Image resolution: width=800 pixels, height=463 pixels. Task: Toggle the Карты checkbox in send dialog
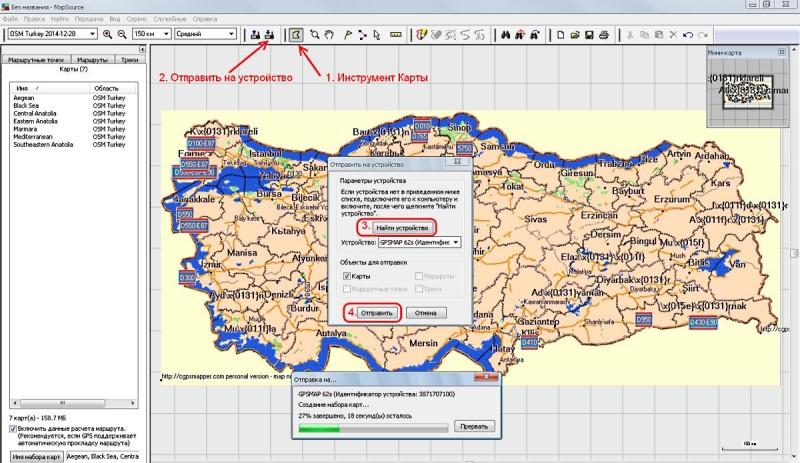pos(347,276)
